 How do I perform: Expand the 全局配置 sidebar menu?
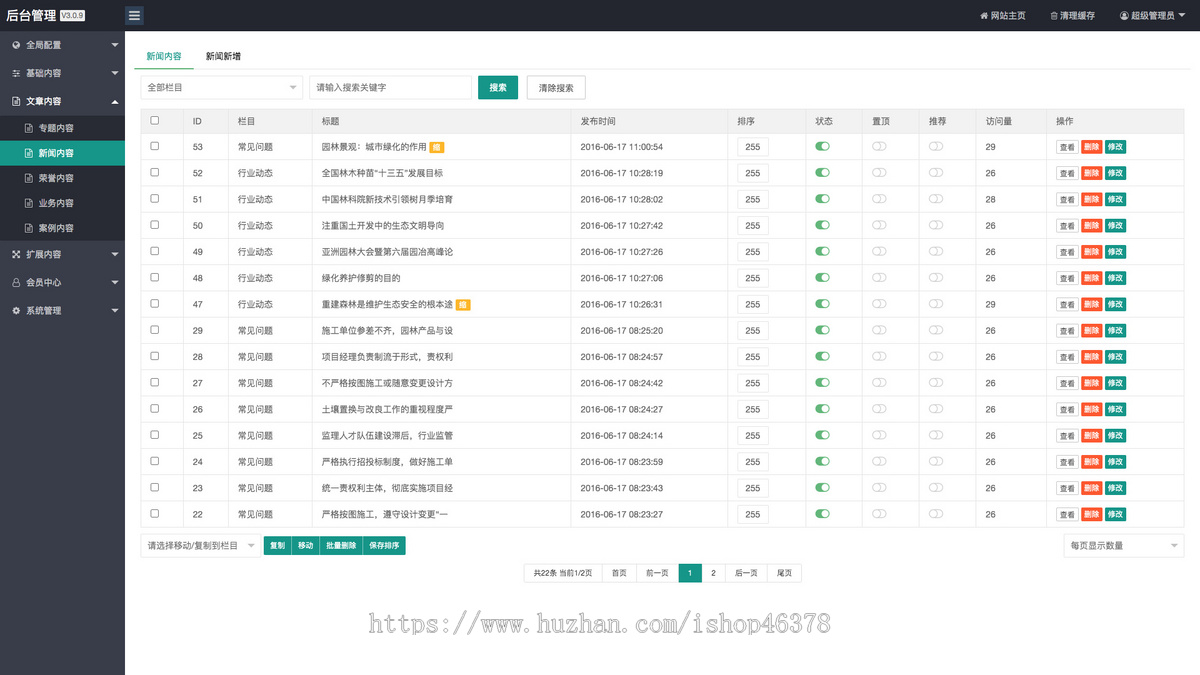point(62,45)
